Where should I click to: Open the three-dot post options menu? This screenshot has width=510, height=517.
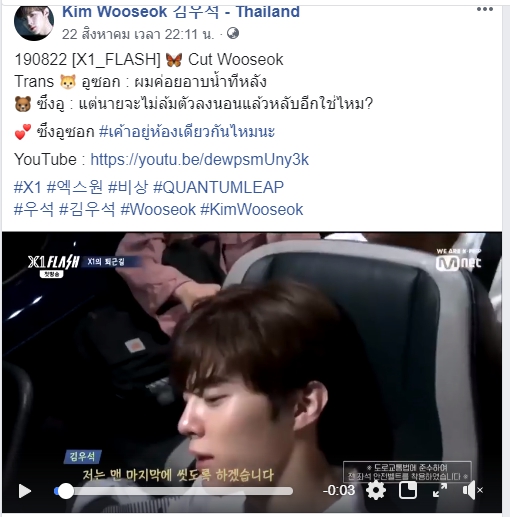[x=485, y=9]
